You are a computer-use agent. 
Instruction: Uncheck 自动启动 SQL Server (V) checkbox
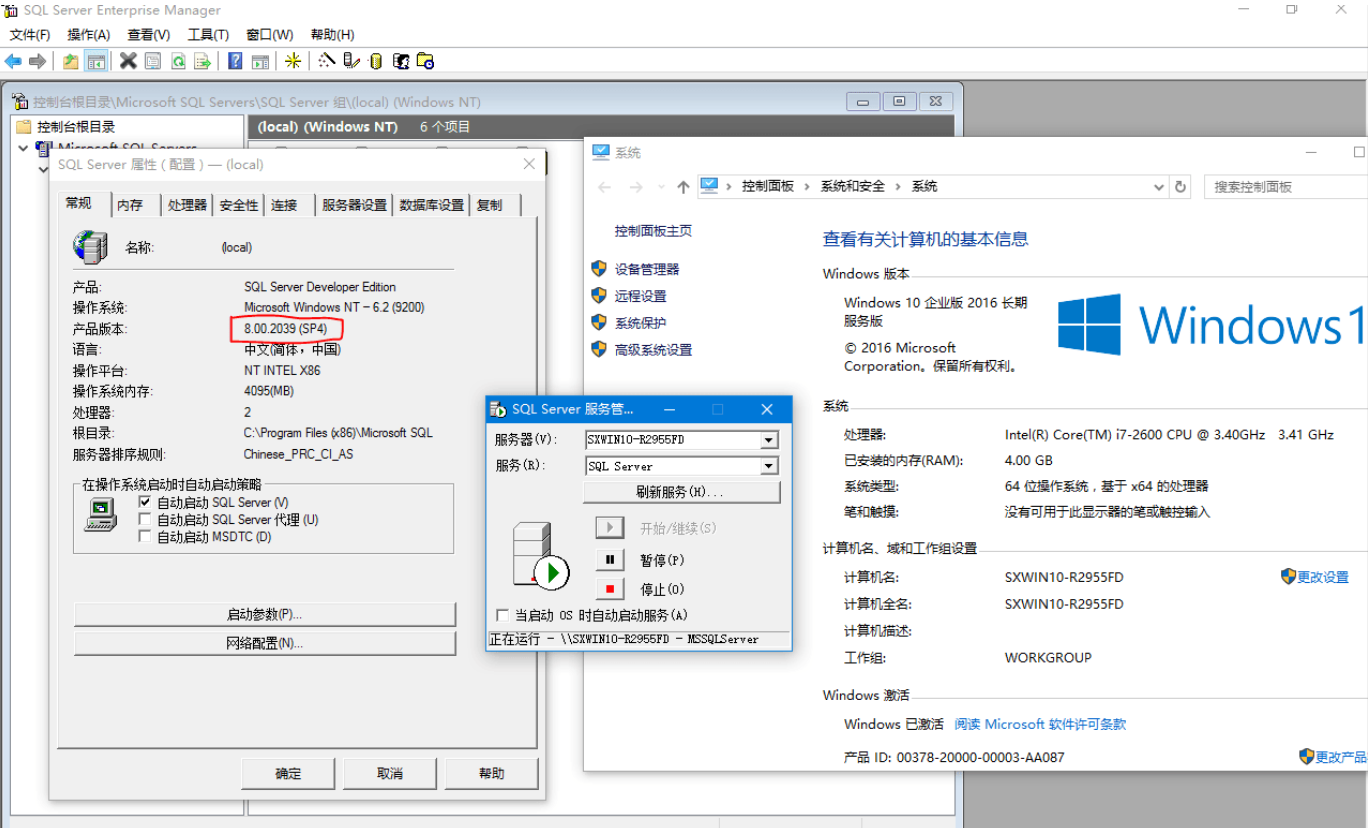(x=146, y=502)
